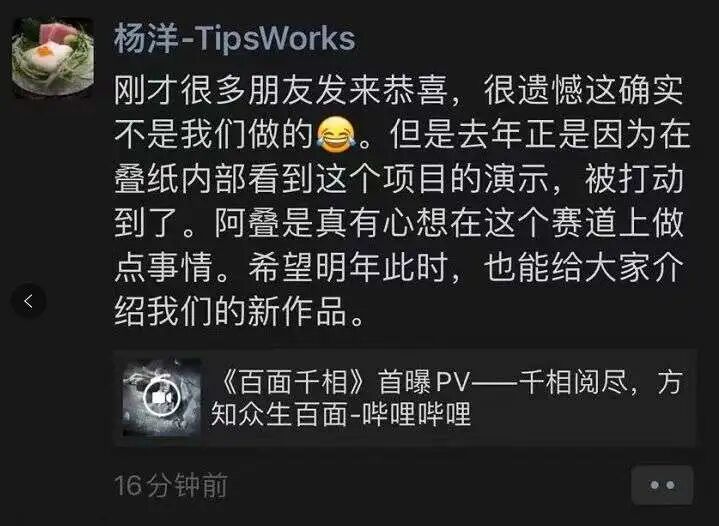Image resolution: width=719 pixels, height=526 pixels.
Task: Click the TipsWorks part of the username
Action: (277, 39)
